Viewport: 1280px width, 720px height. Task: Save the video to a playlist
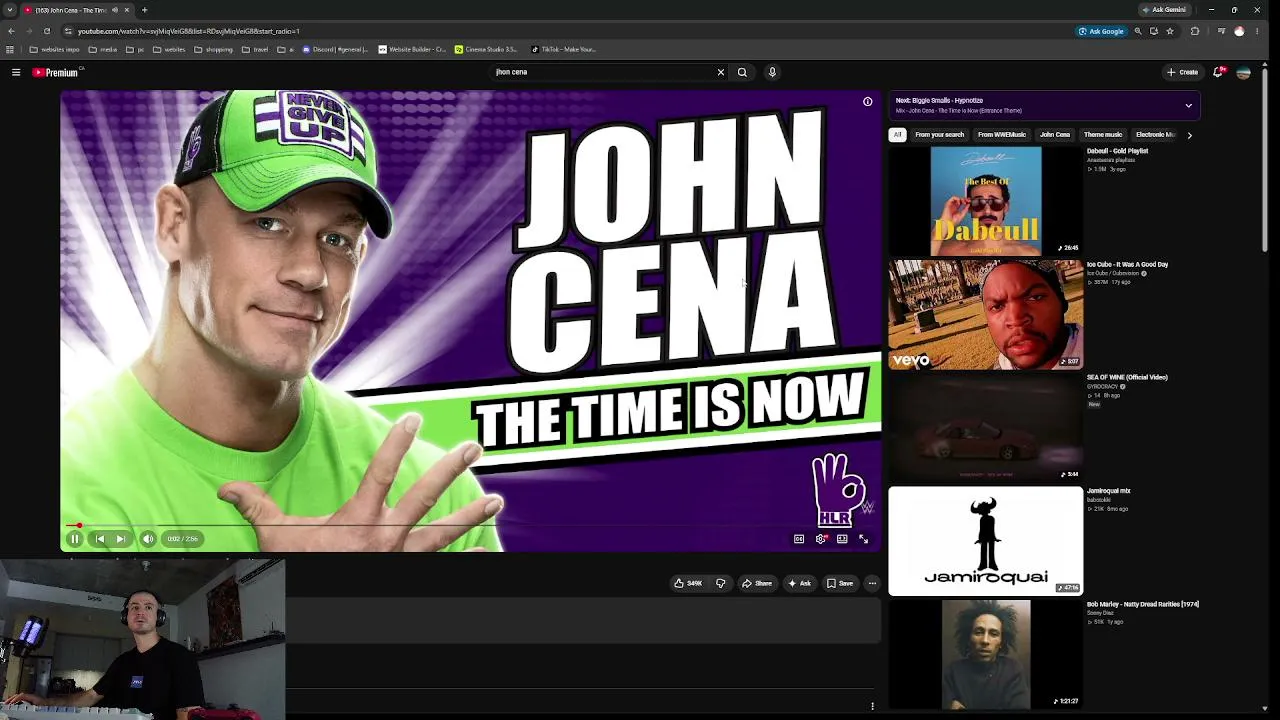pyautogui.click(x=840, y=583)
